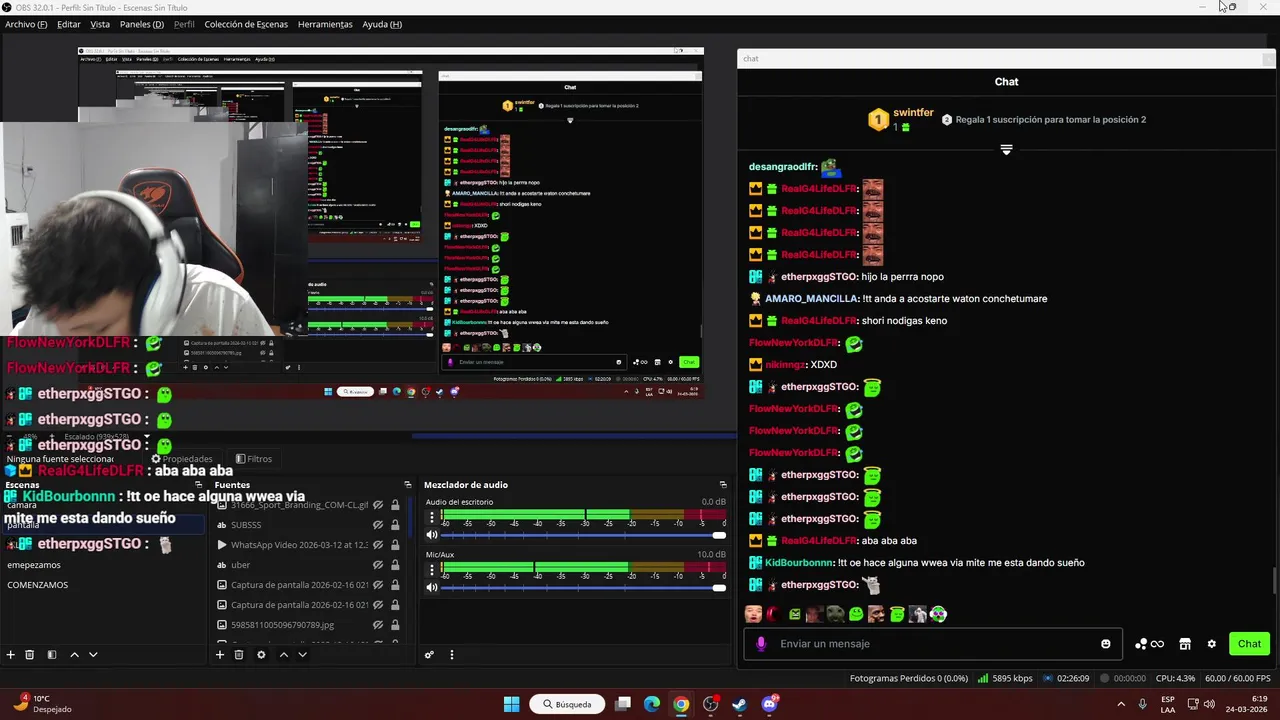
Task: Toggle lock on 31666_Sport_Branding source
Action: [x=395, y=505]
